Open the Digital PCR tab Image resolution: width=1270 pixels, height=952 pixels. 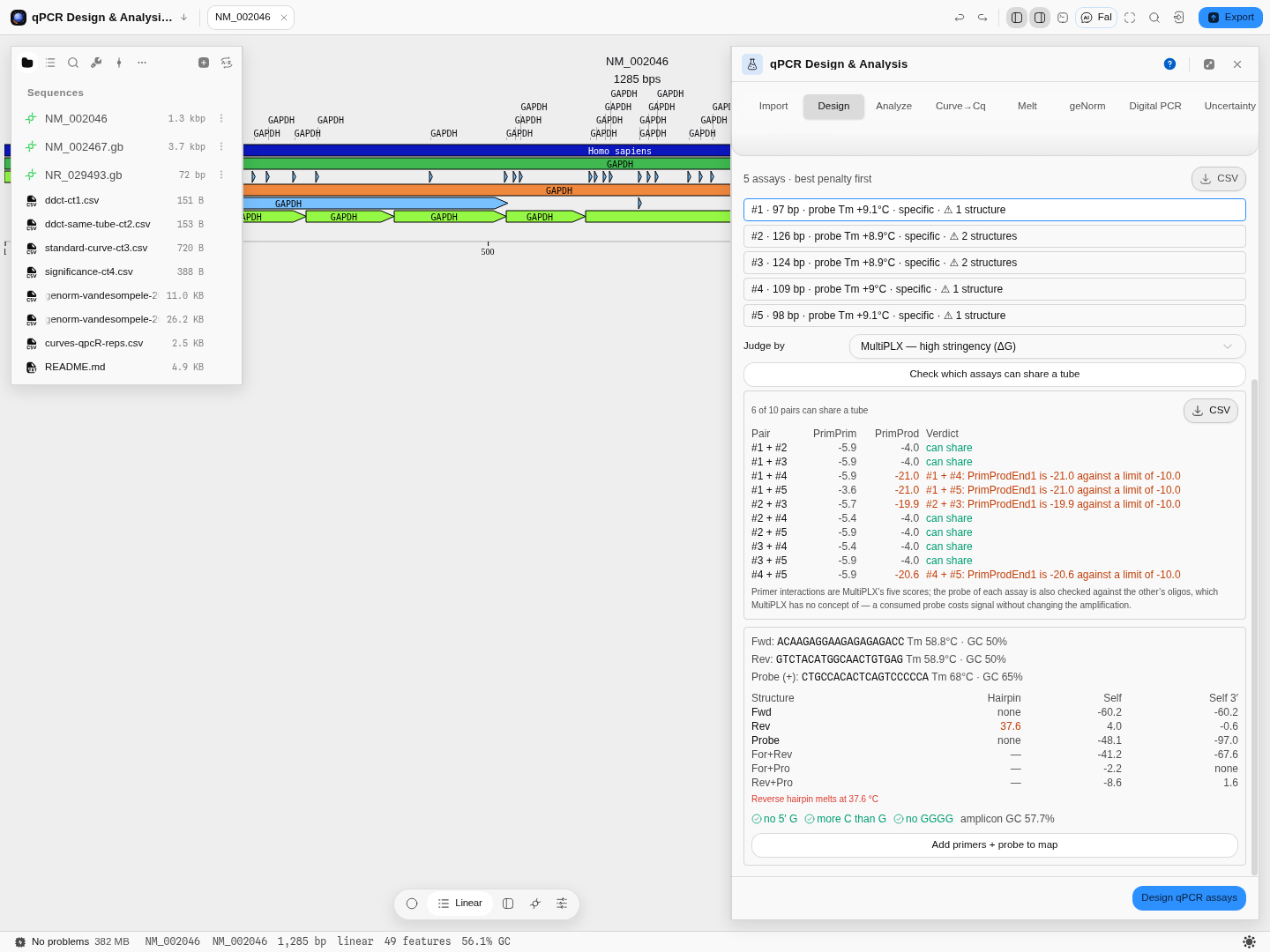coord(1155,107)
